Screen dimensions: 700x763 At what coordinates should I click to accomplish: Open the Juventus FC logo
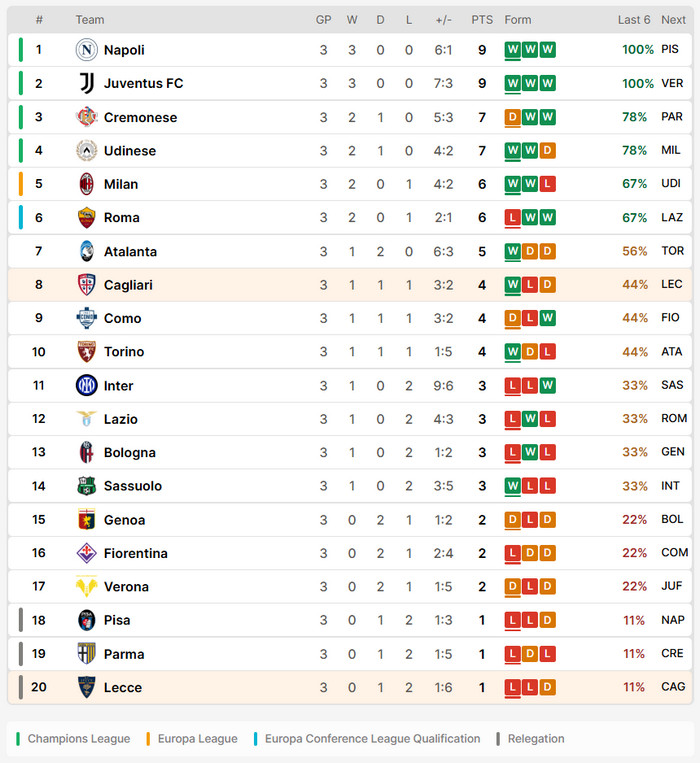click(87, 83)
